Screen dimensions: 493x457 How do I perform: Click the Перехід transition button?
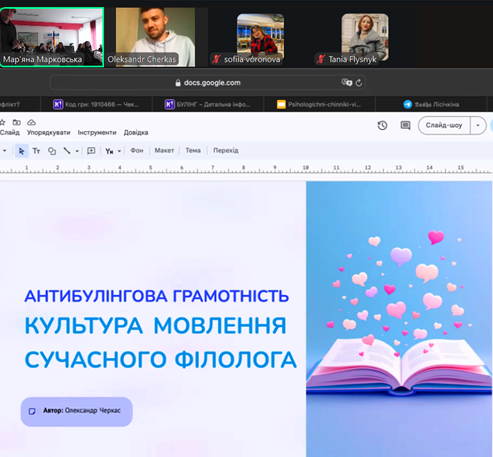(226, 151)
